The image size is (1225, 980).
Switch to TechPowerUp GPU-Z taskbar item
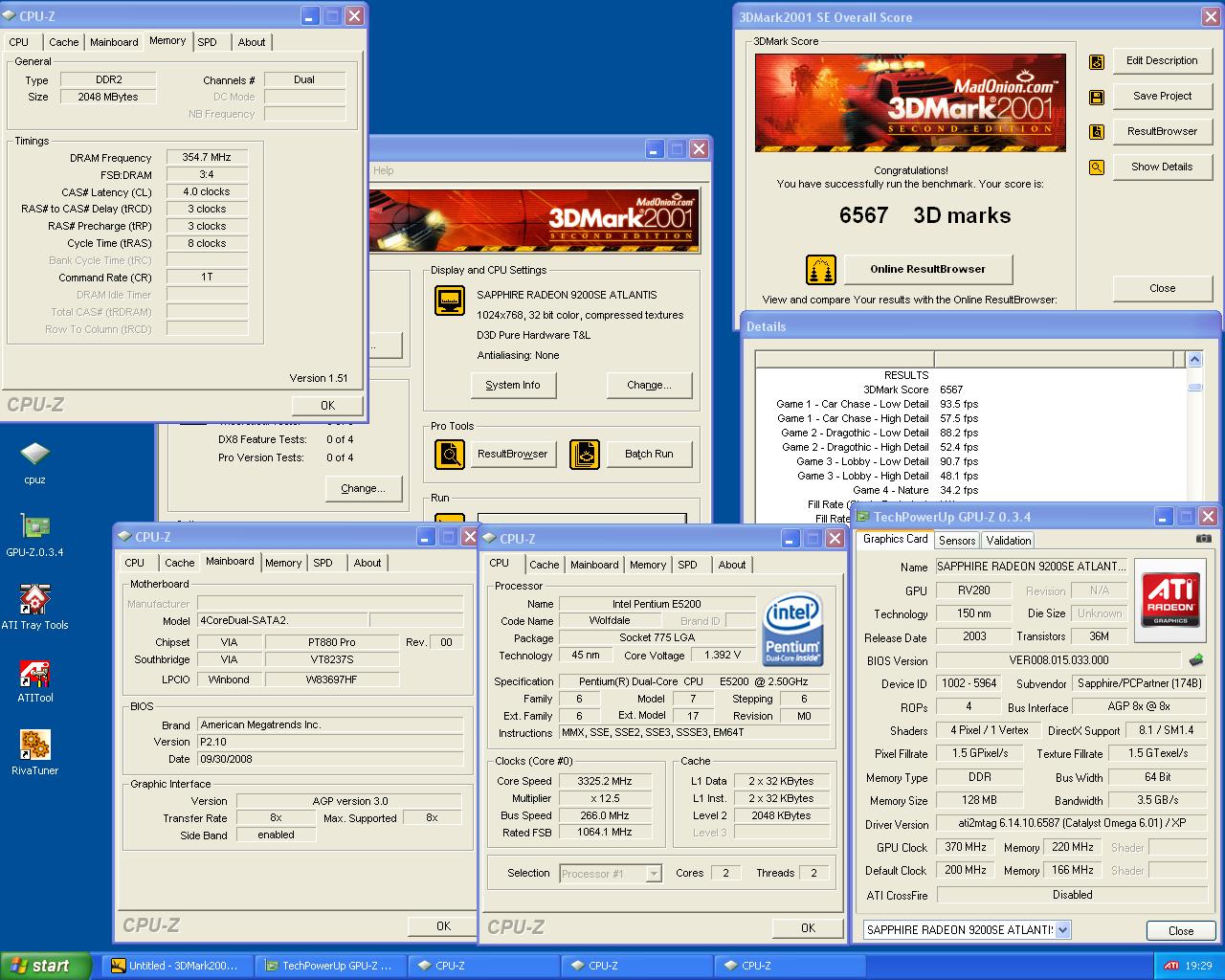click(x=330, y=966)
